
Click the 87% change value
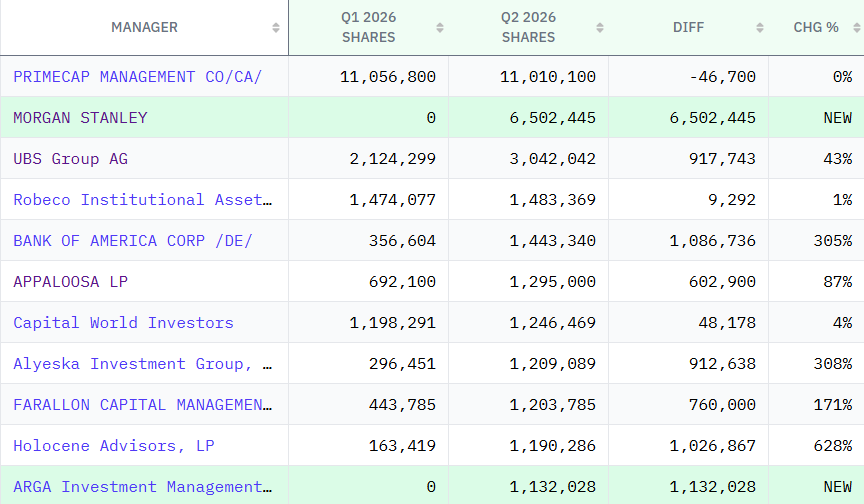click(838, 281)
